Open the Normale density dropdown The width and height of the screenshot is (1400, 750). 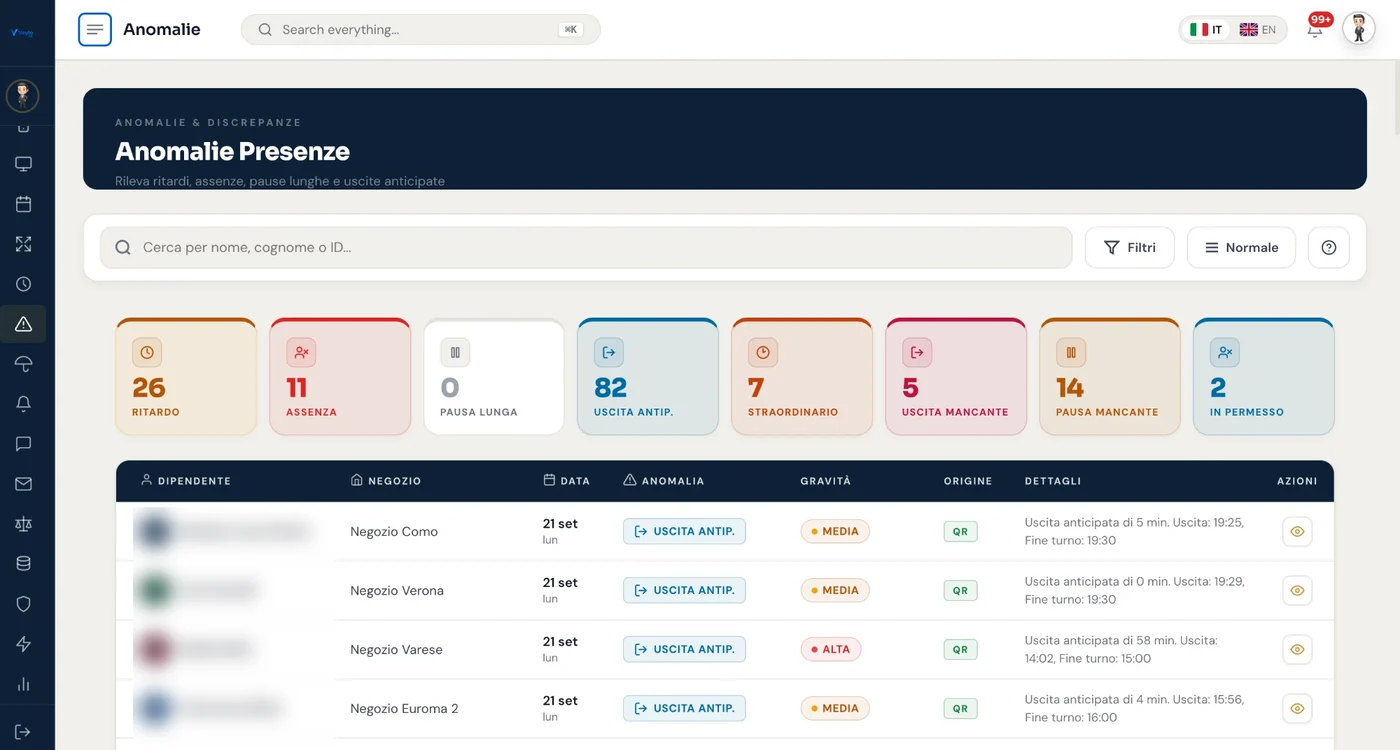pos(1241,248)
